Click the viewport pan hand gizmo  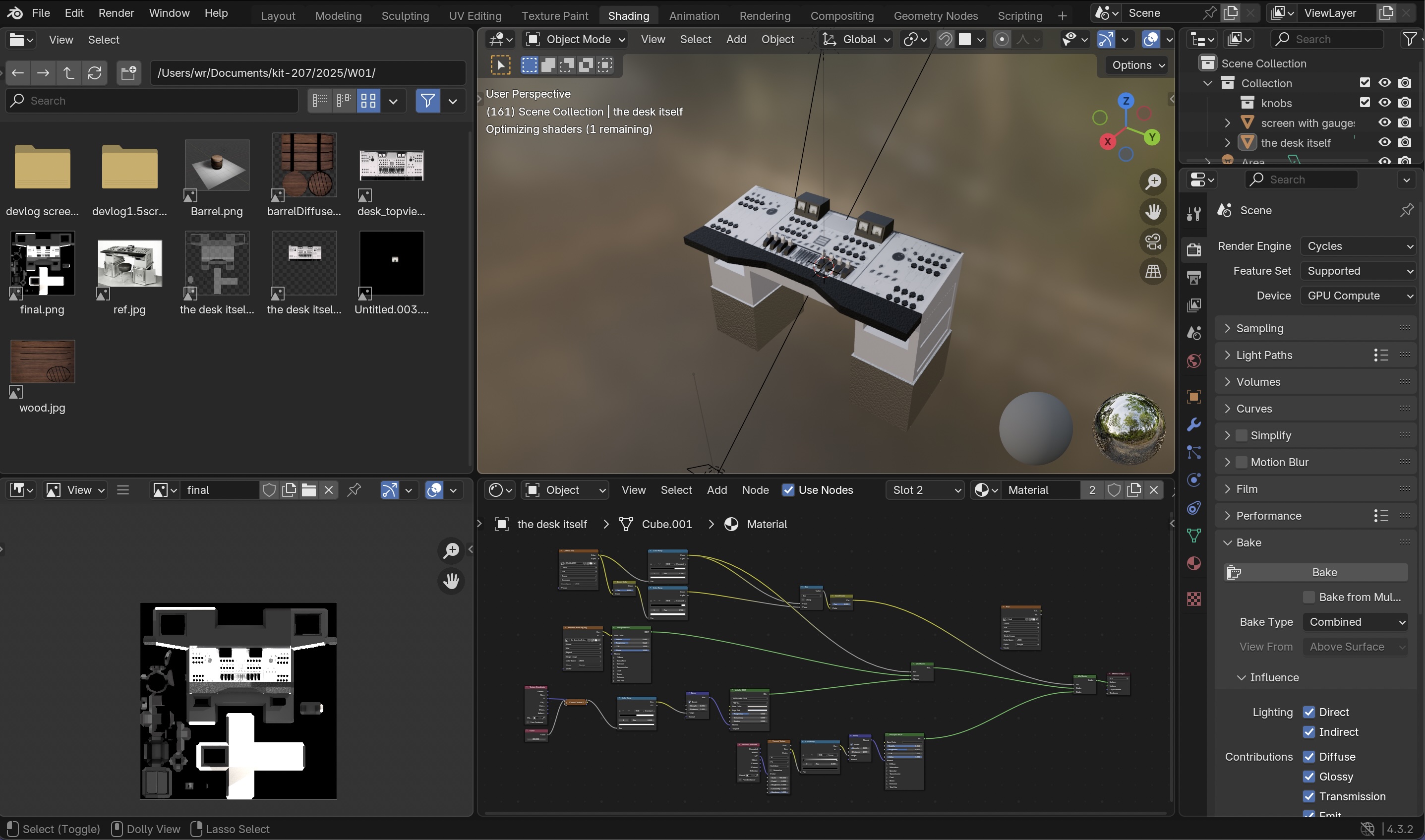(1153, 212)
